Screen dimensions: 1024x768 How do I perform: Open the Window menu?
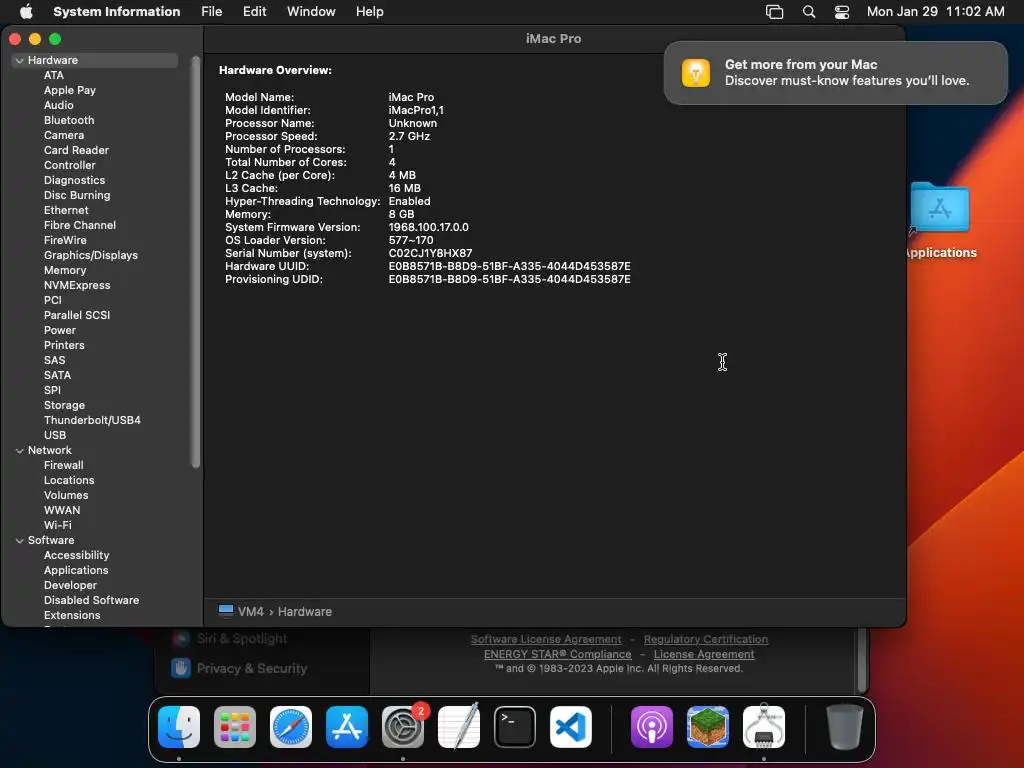click(311, 12)
